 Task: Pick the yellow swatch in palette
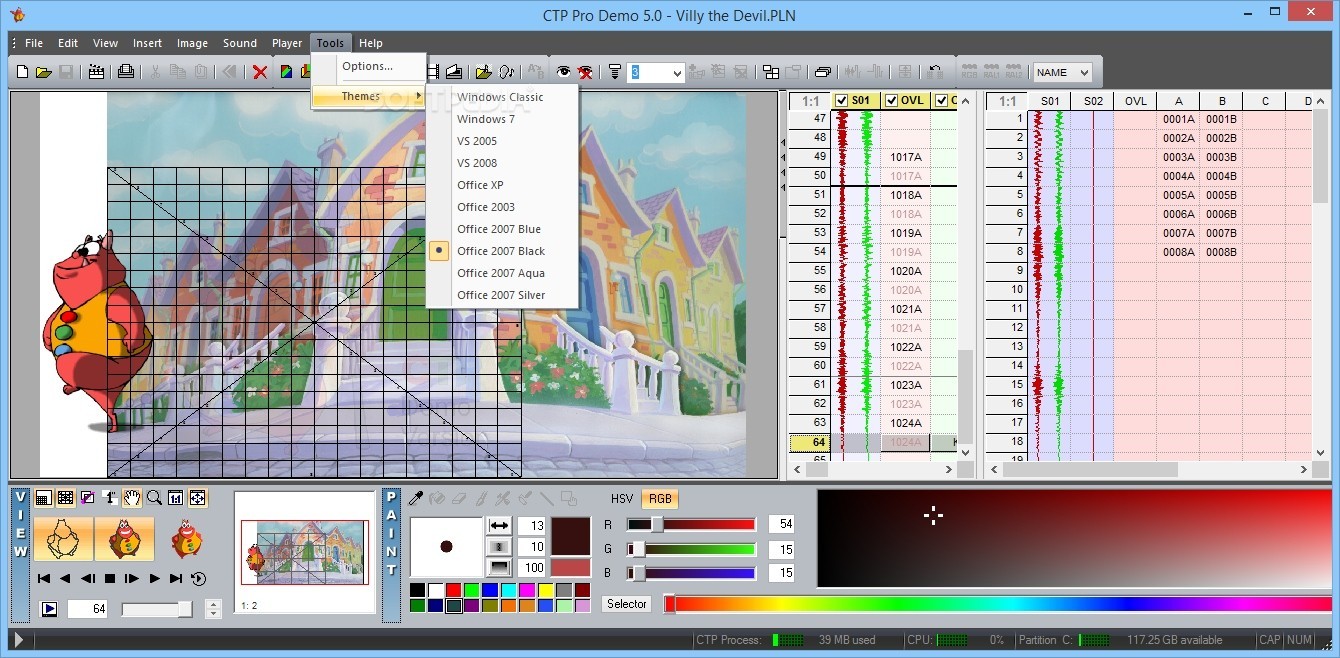point(546,590)
